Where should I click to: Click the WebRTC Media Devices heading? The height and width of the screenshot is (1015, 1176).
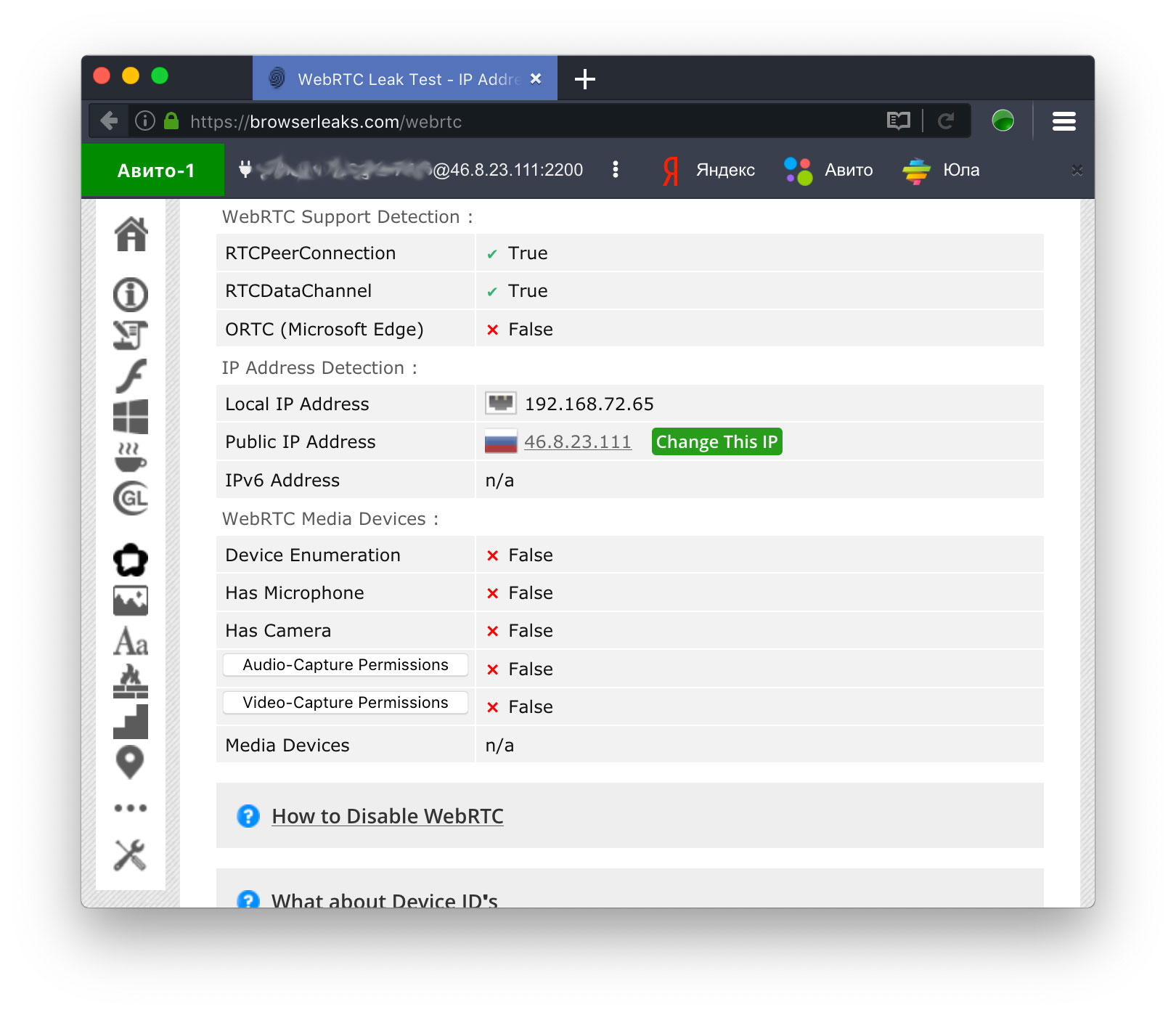tap(330, 519)
